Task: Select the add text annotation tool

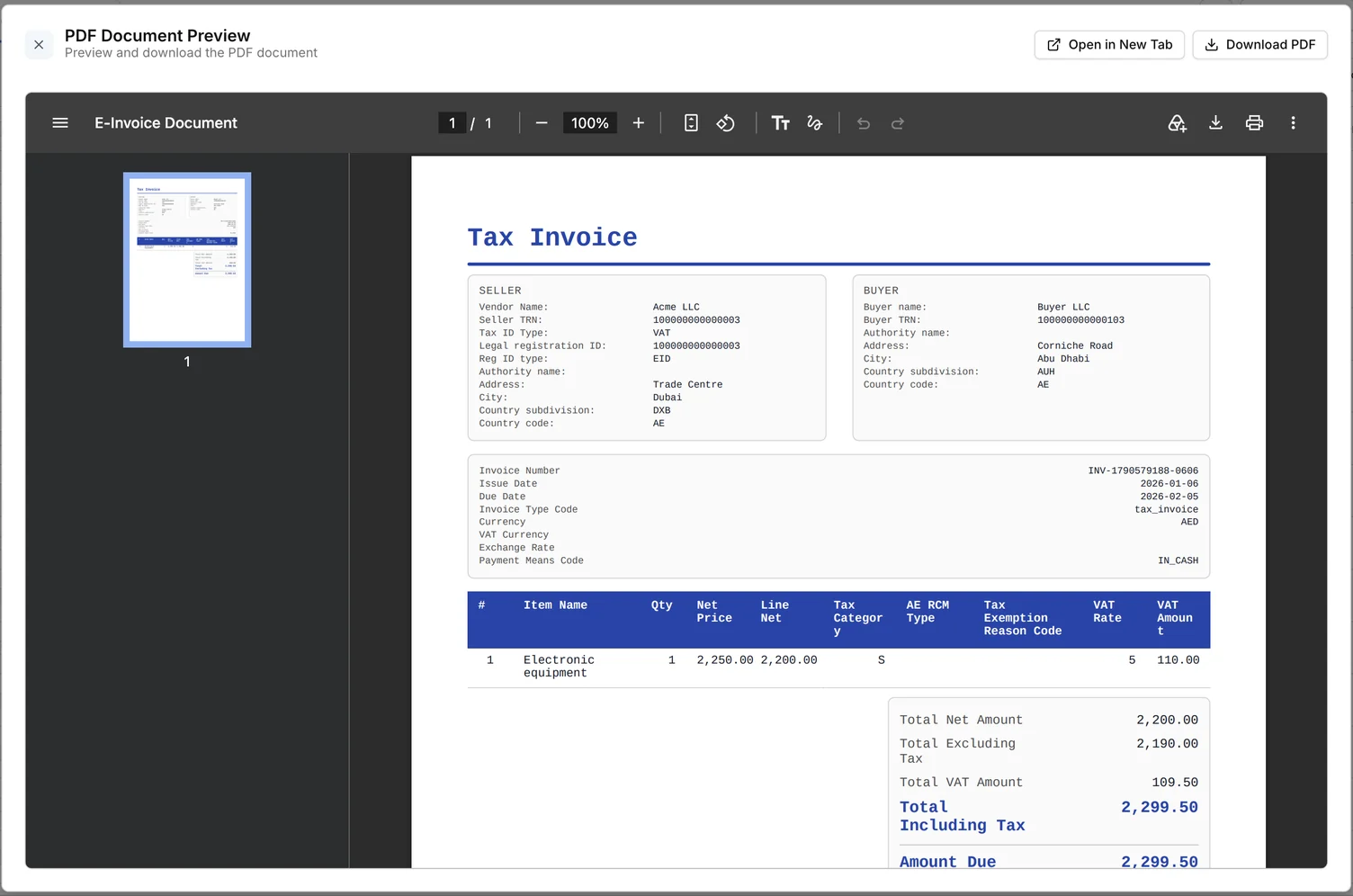Action: pos(780,123)
